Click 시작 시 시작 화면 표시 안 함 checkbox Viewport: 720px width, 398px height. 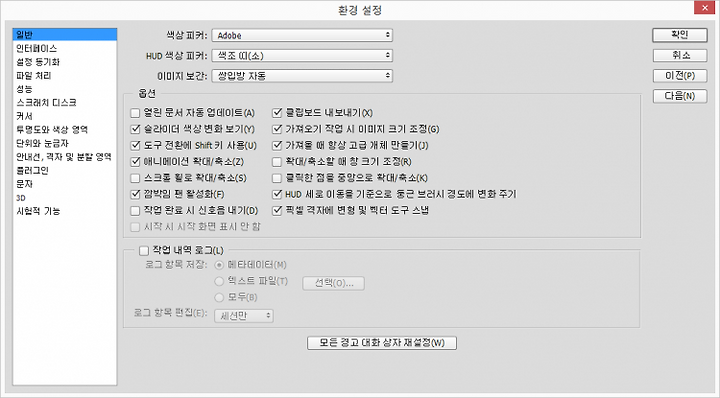[x=135, y=227]
